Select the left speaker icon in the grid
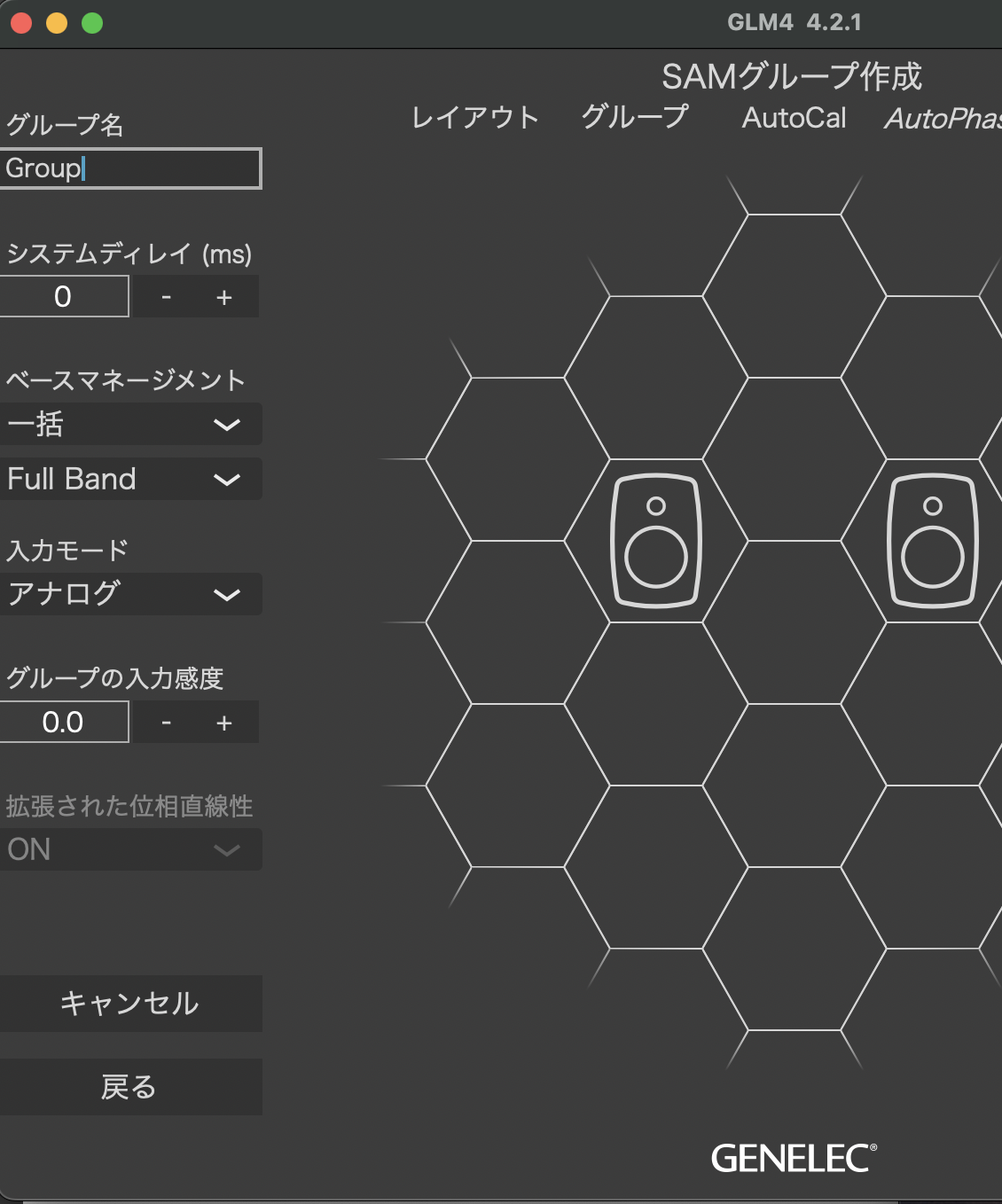This screenshot has height=1204, width=1002. click(x=657, y=539)
